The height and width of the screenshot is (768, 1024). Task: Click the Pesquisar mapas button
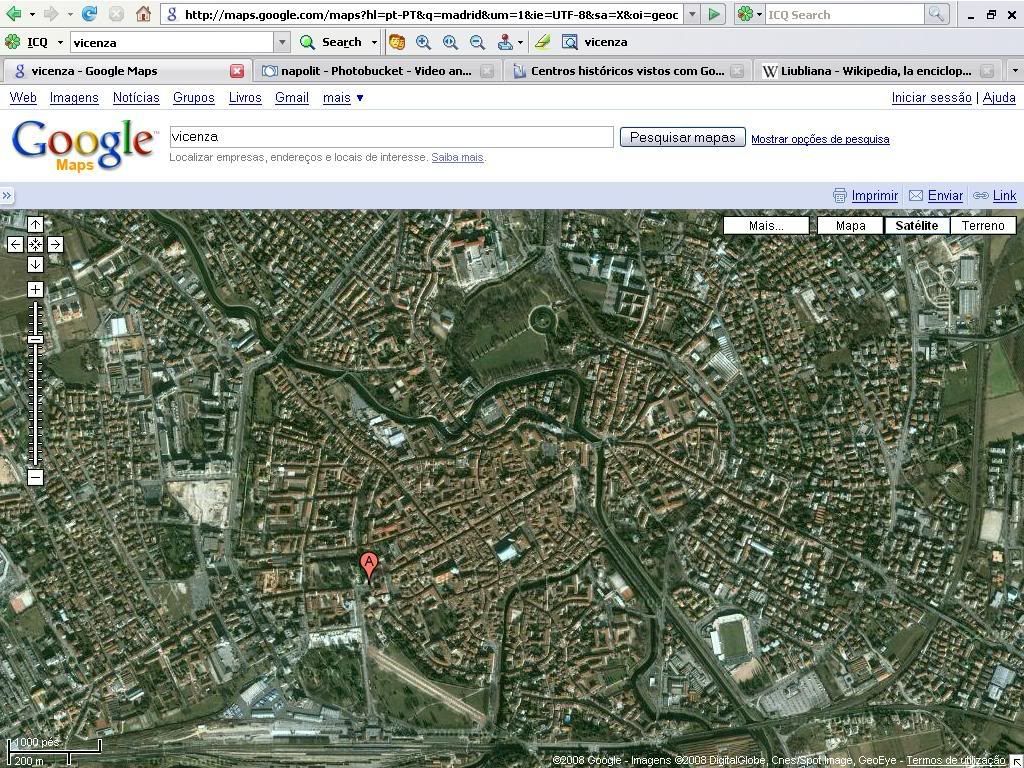682,138
